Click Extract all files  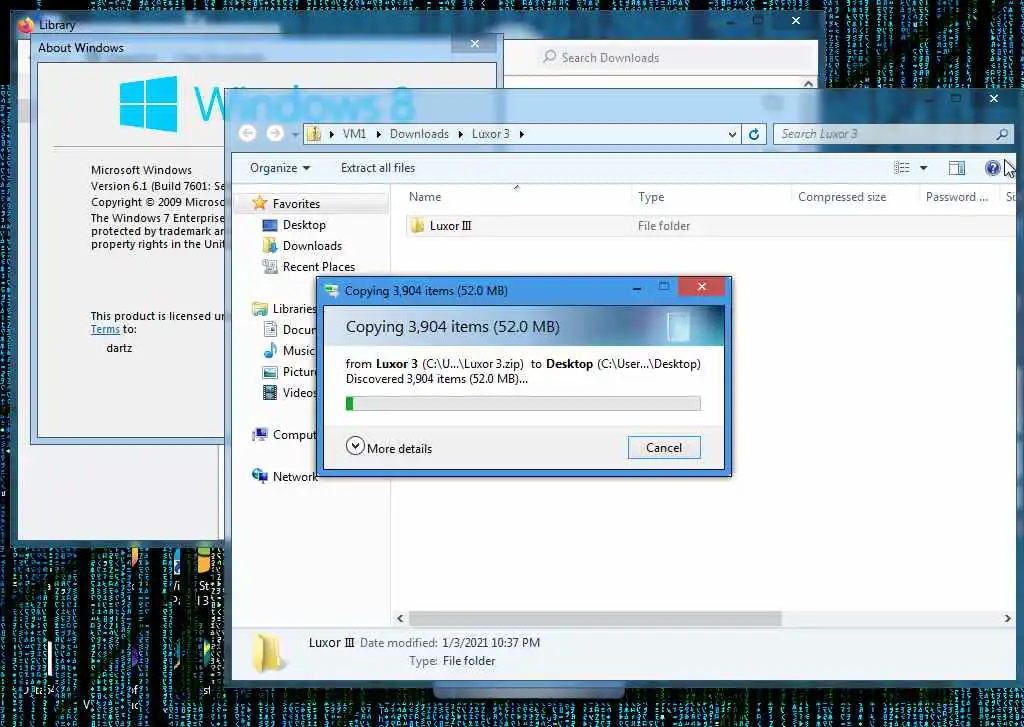[377, 168]
